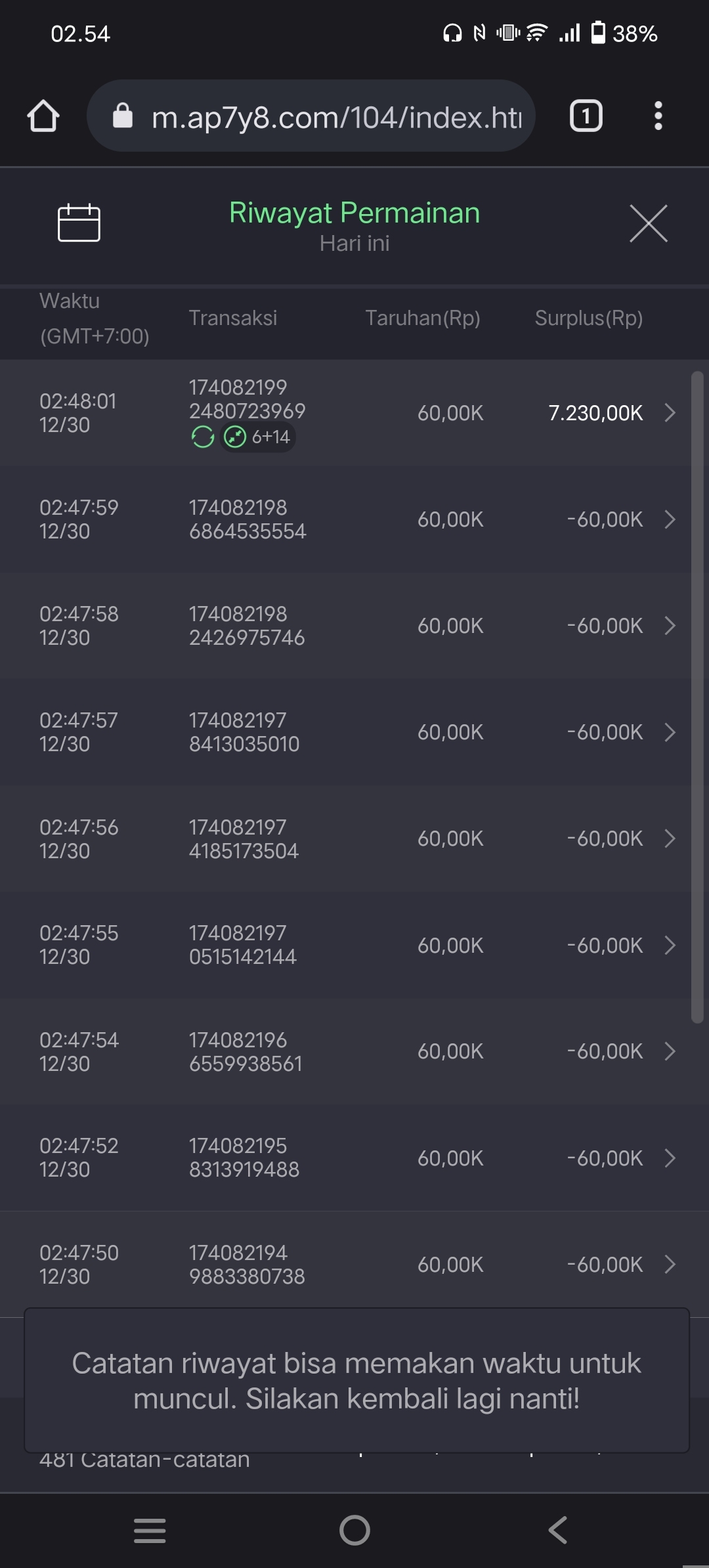Open the Android recent apps button
This screenshot has height=1568, width=709.
pyautogui.click(x=150, y=1531)
